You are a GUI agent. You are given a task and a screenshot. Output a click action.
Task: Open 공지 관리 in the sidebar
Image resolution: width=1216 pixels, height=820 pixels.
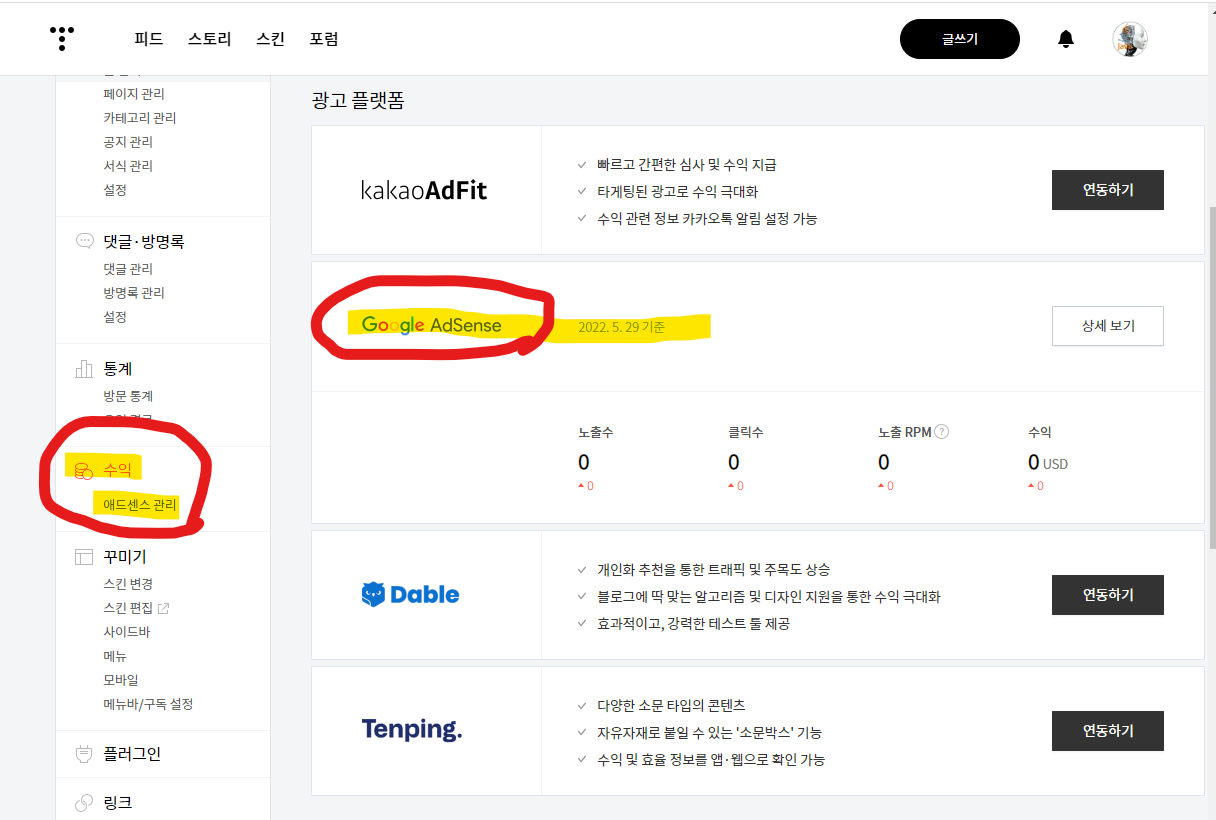pos(128,142)
